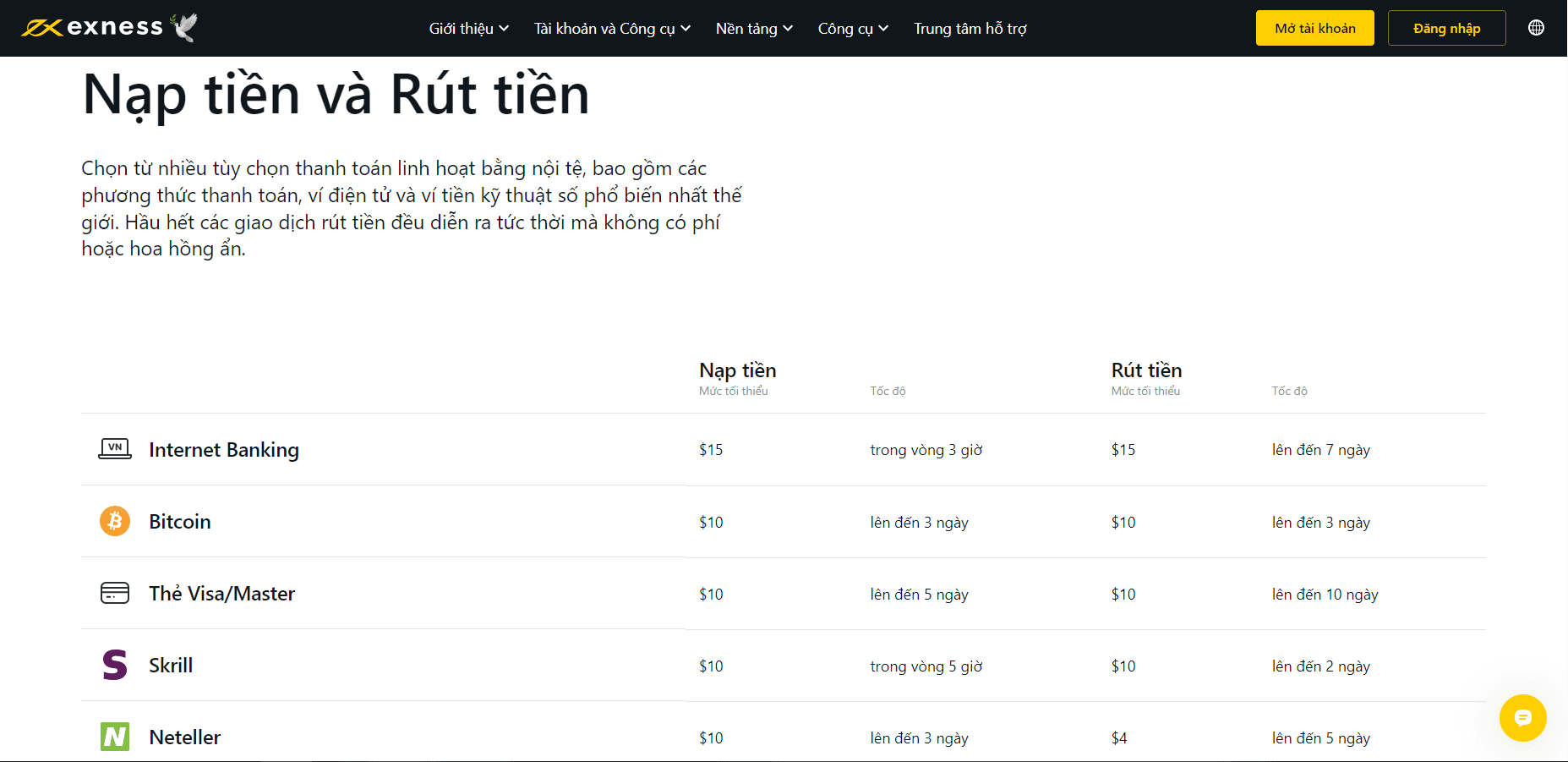This screenshot has height=762, width=1568.
Task: Select the Neteller row label
Action: coord(185,737)
